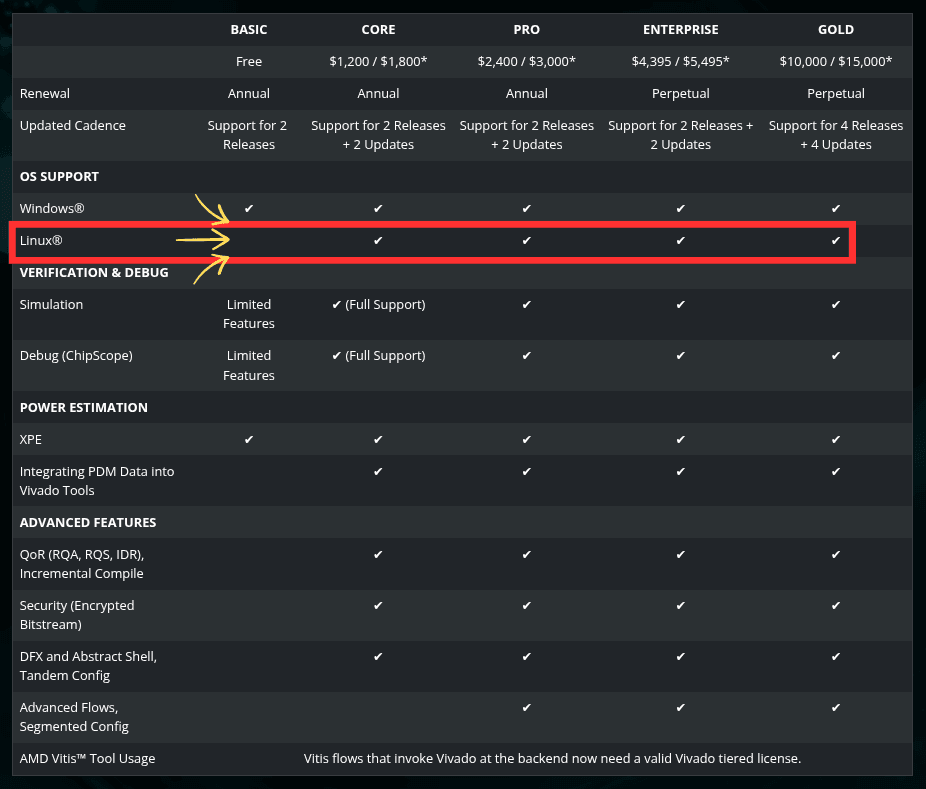Click '(Full Support)' in the Debug row
This screenshot has height=789, width=926.
[385, 356]
